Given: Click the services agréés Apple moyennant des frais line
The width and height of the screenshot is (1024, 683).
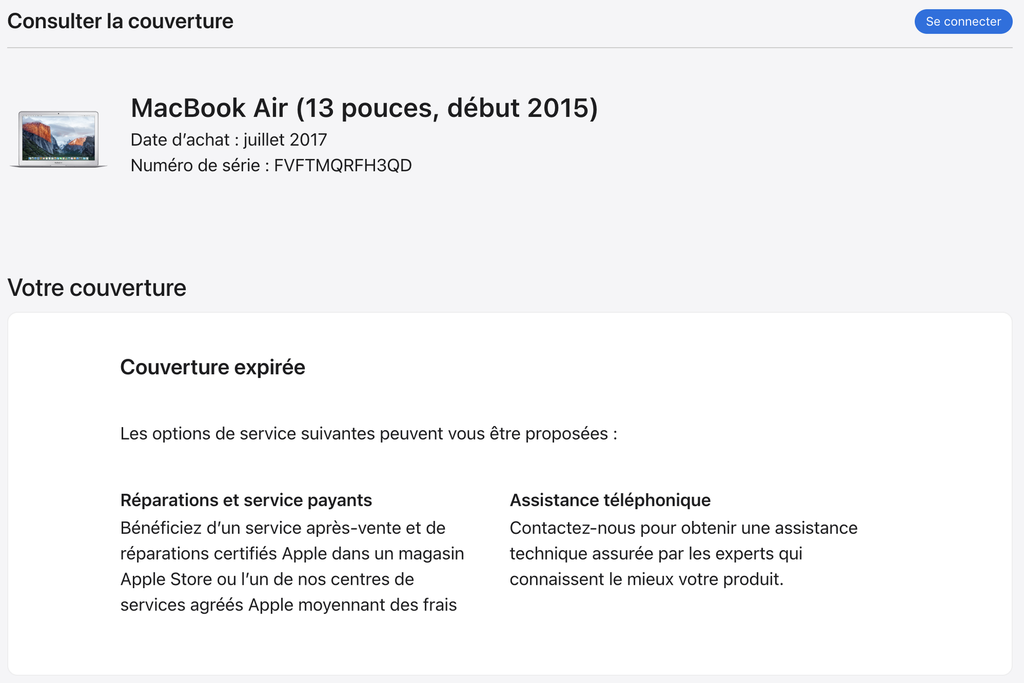Looking at the screenshot, I should 288,605.
